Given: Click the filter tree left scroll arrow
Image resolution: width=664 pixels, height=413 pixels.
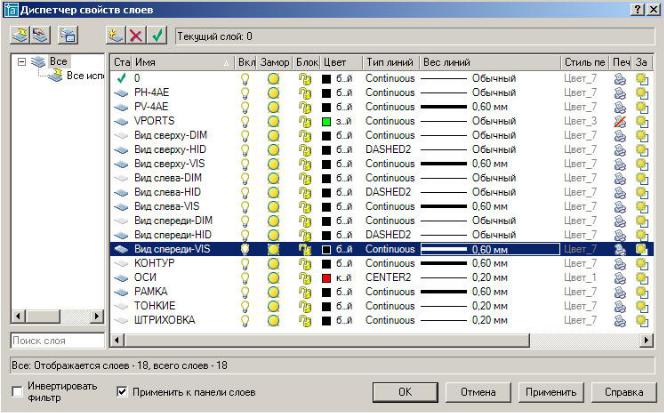Looking at the screenshot, I should point(18,316).
